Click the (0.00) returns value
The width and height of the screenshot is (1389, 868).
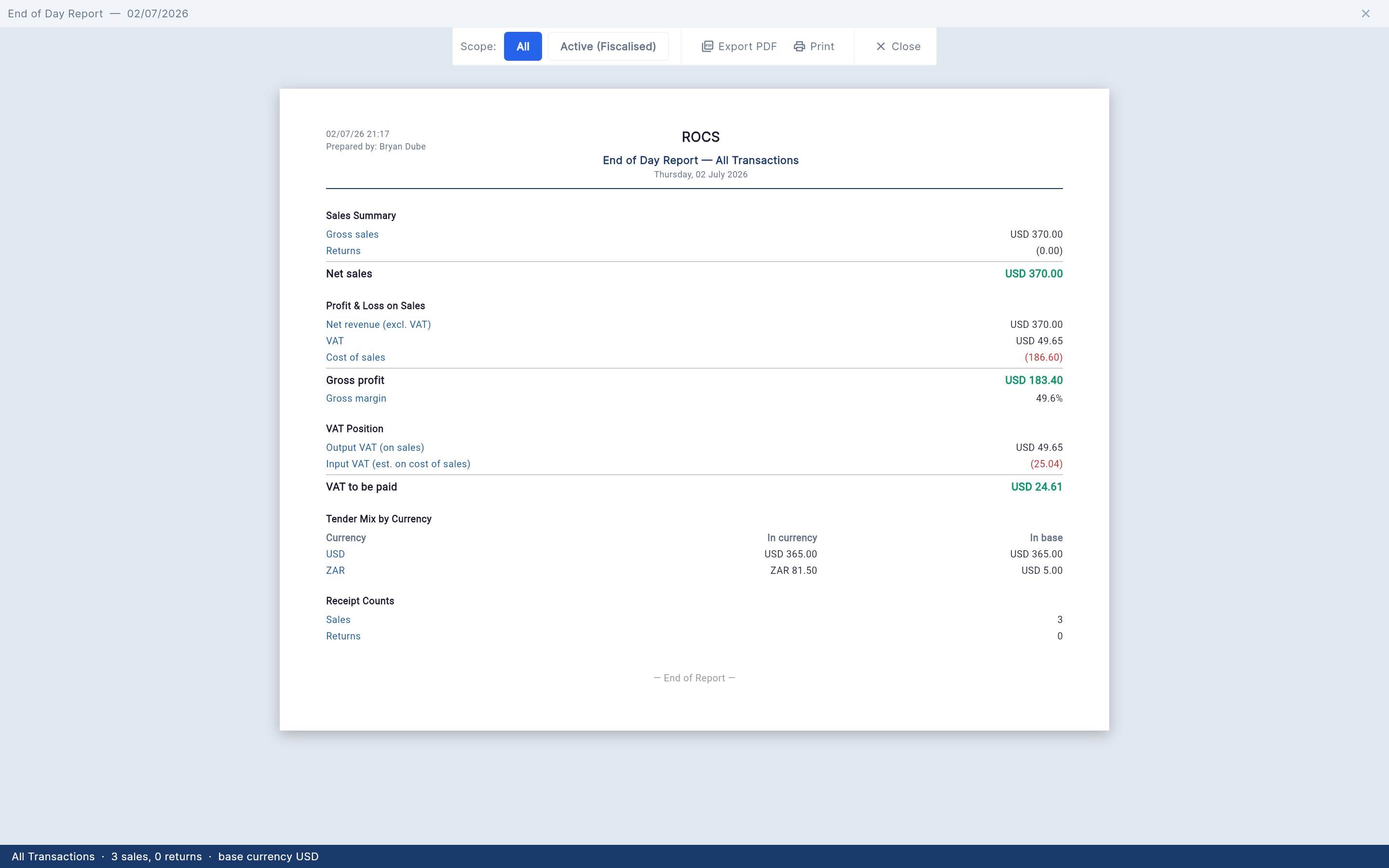click(1049, 251)
